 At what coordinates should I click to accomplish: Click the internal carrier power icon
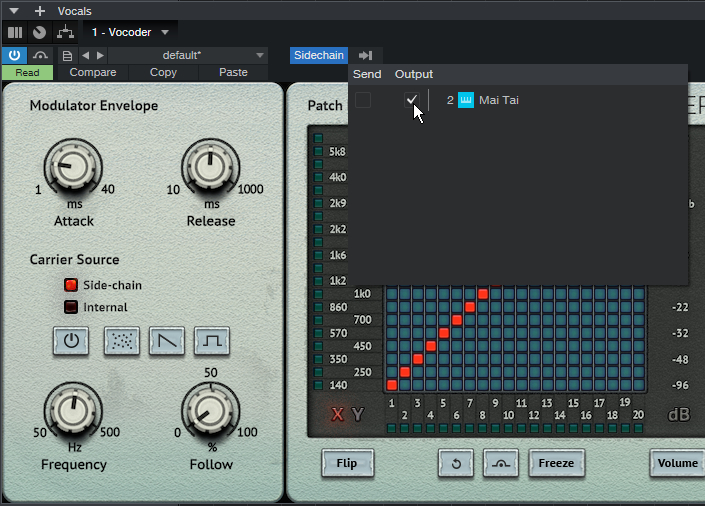click(71, 341)
